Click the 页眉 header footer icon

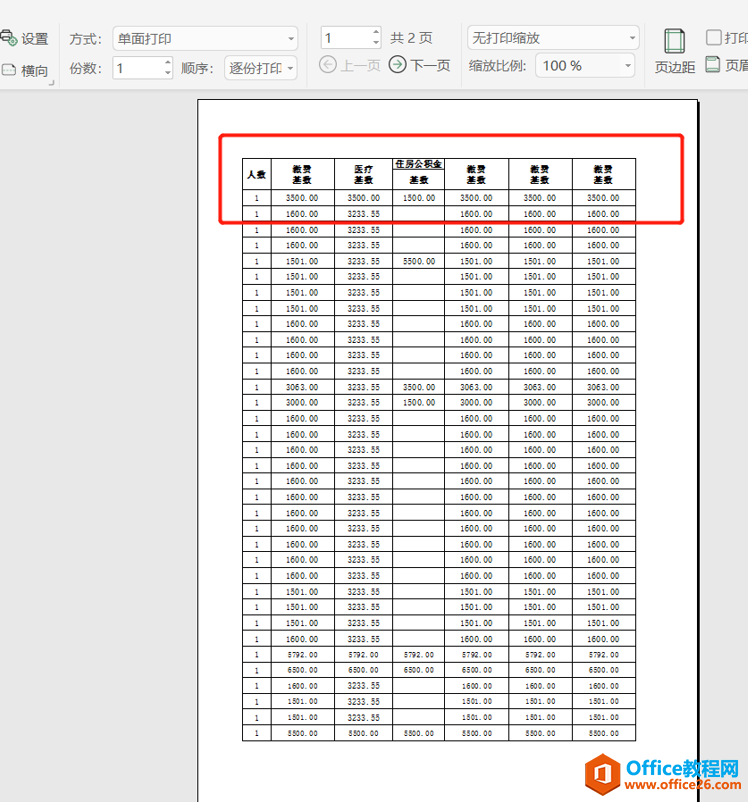pos(713,64)
